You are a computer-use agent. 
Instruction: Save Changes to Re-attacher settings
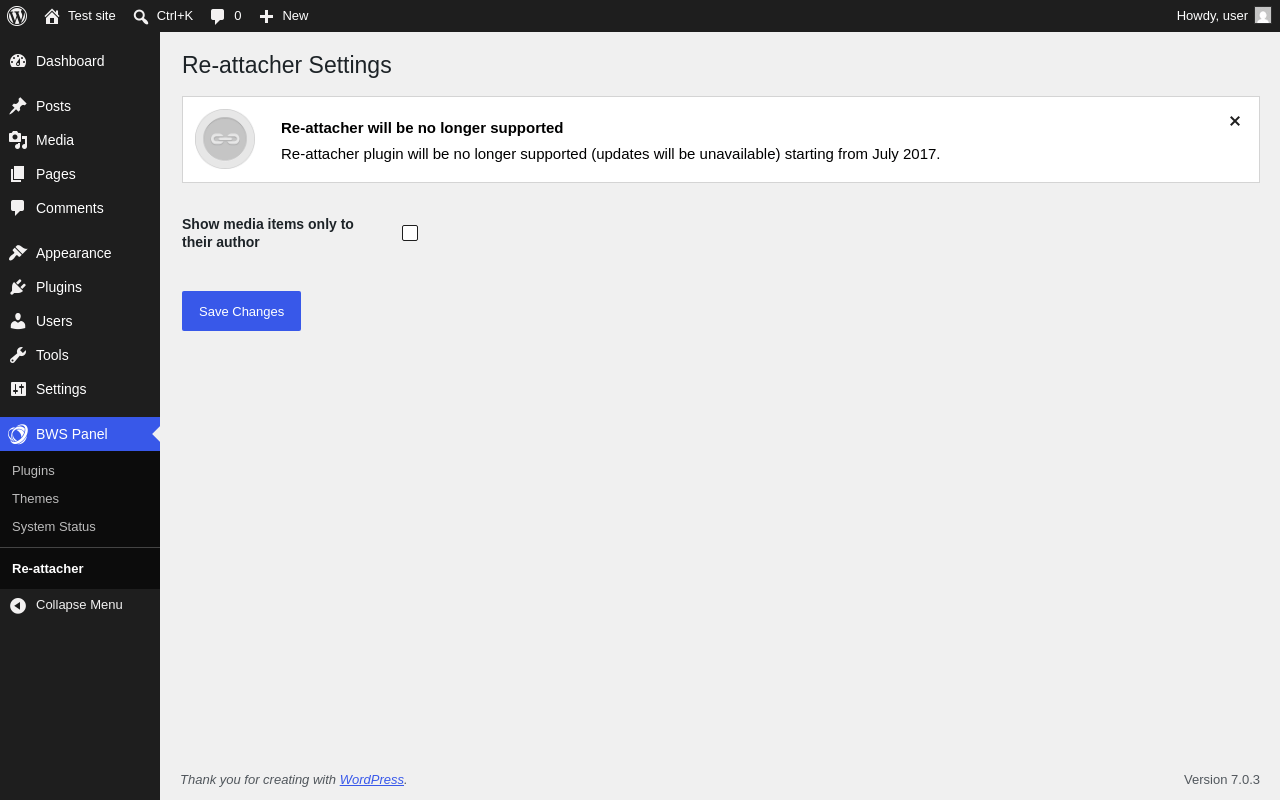[x=241, y=311]
